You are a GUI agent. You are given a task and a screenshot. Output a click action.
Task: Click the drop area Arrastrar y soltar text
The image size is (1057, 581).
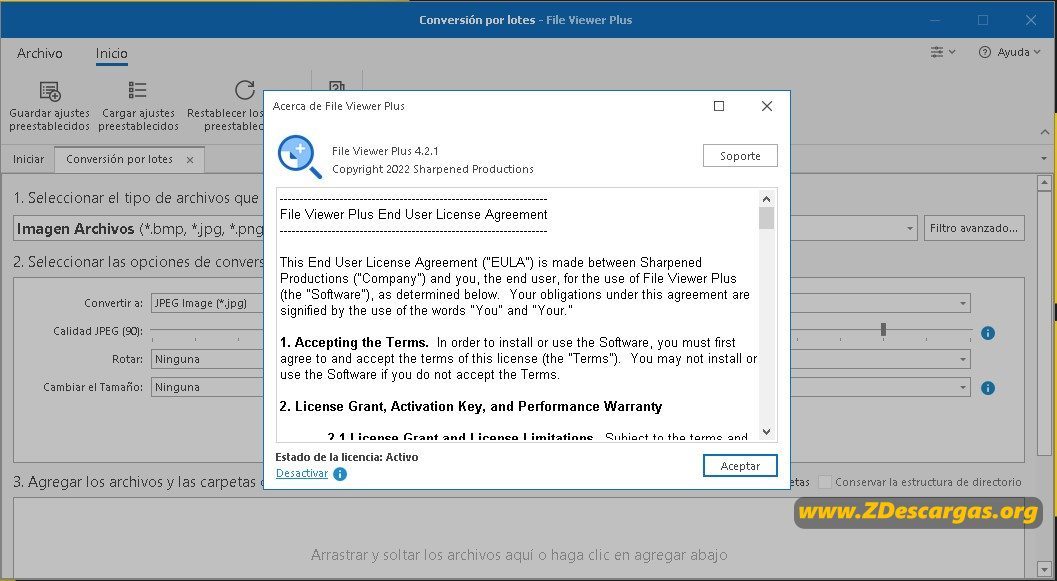[x=519, y=555]
